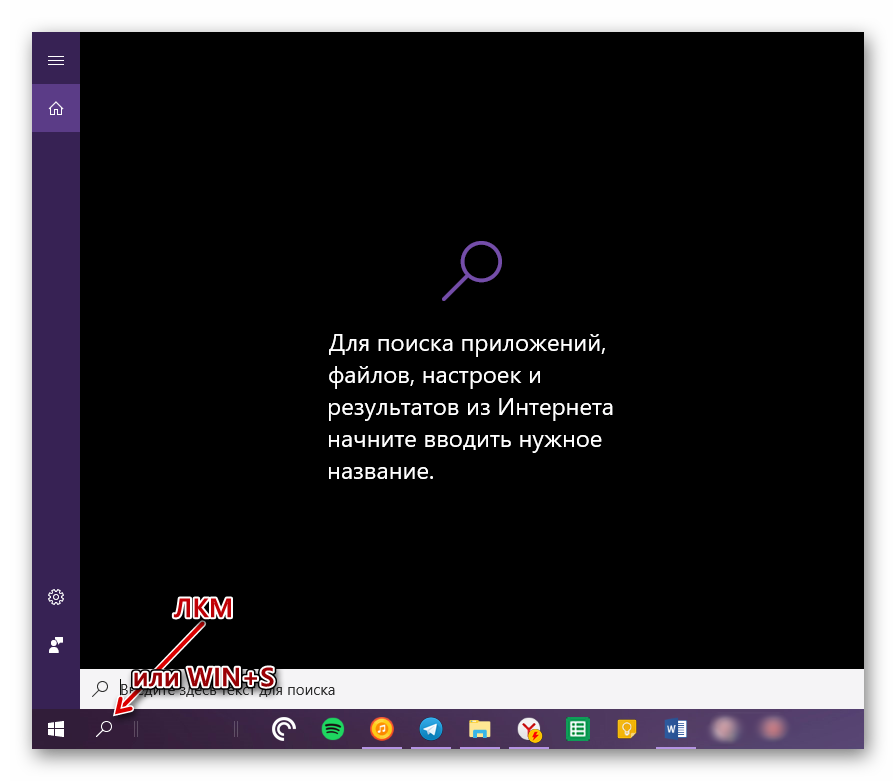
Task: Expand the hamburger menu in search panel
Action: (x=56, y=60)
